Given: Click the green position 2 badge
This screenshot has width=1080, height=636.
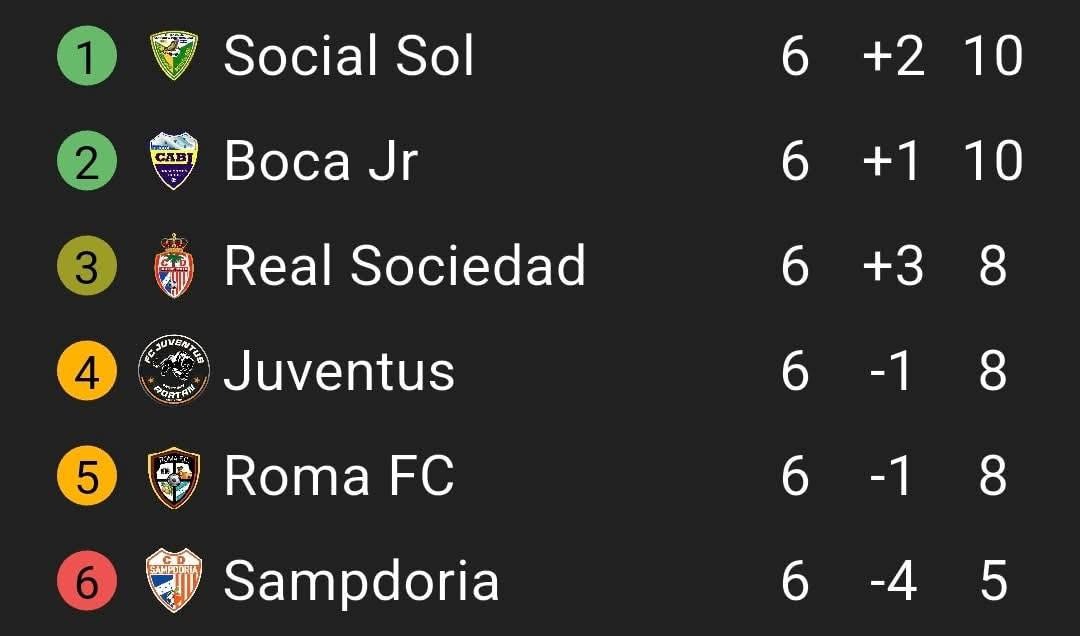Looking at the screenshot, I should pos(87,161).
